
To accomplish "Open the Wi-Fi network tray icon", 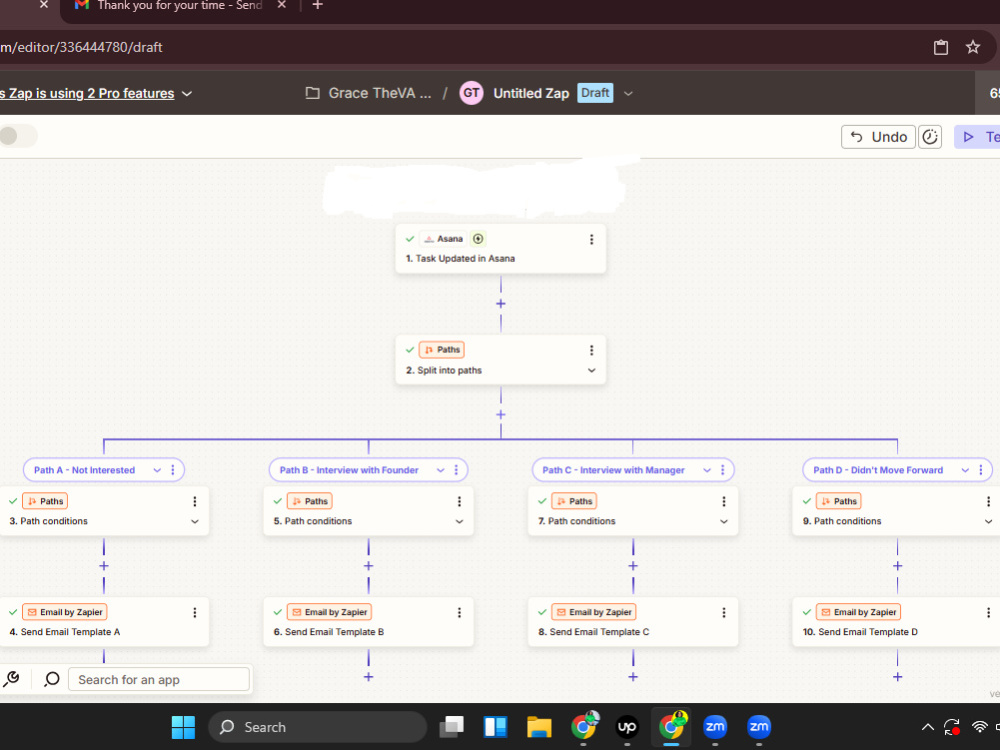I will point(980,727).
